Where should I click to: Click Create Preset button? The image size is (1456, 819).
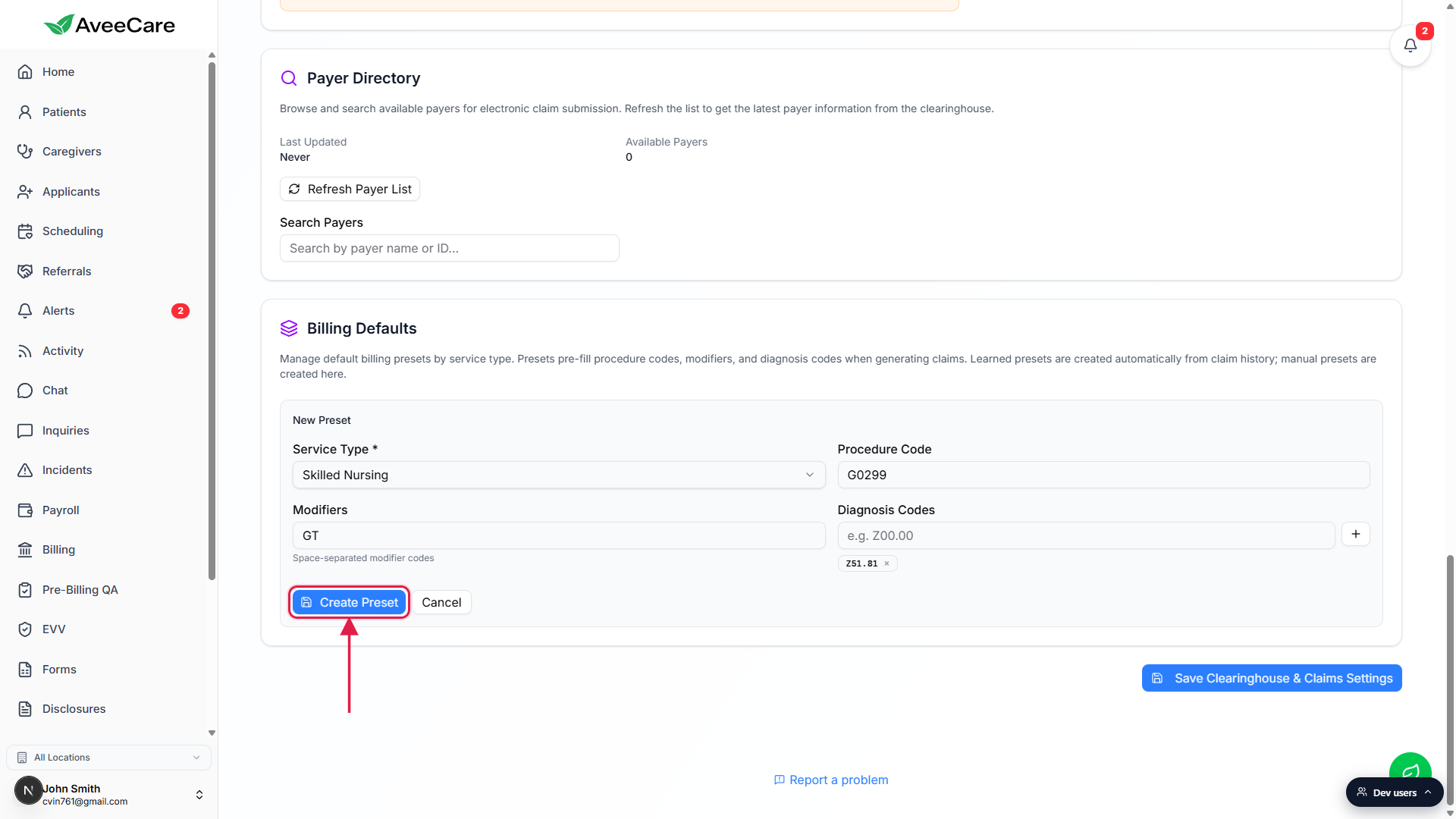349,602
